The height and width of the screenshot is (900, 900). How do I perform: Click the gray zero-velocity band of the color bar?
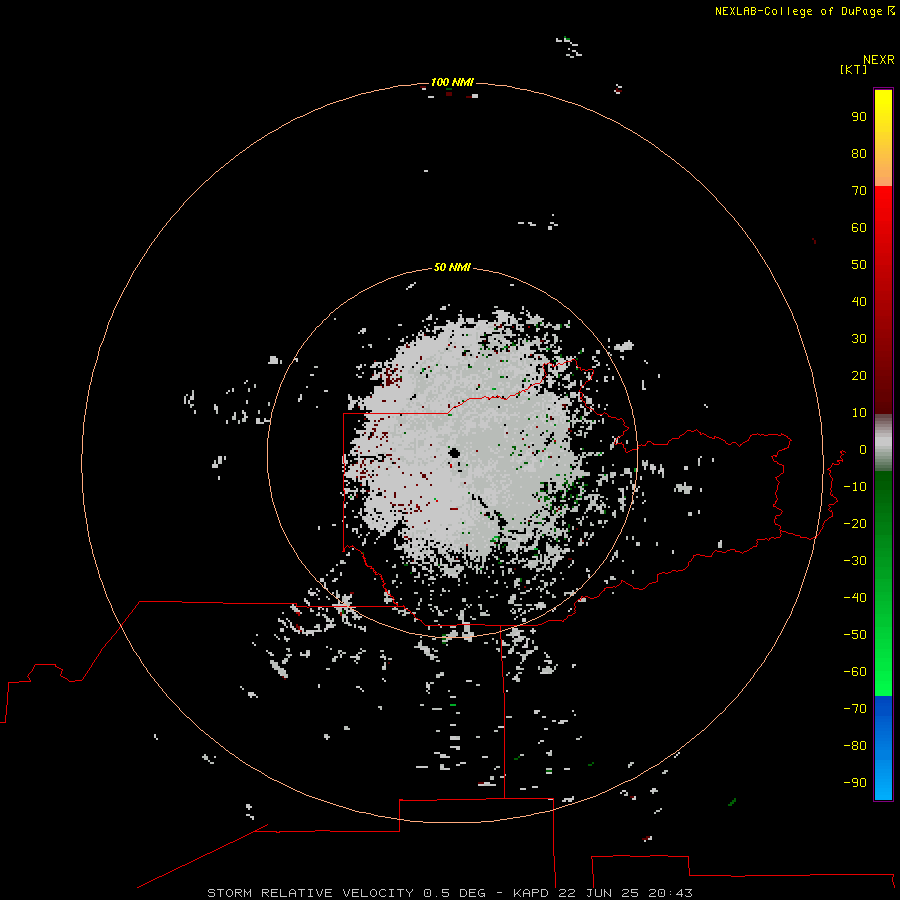tap(883, 443)
